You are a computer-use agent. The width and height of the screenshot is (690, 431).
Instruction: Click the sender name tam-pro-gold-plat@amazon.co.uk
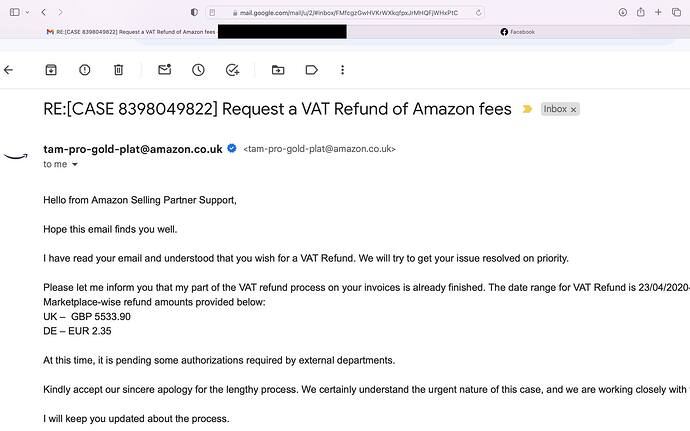point(133,149)
